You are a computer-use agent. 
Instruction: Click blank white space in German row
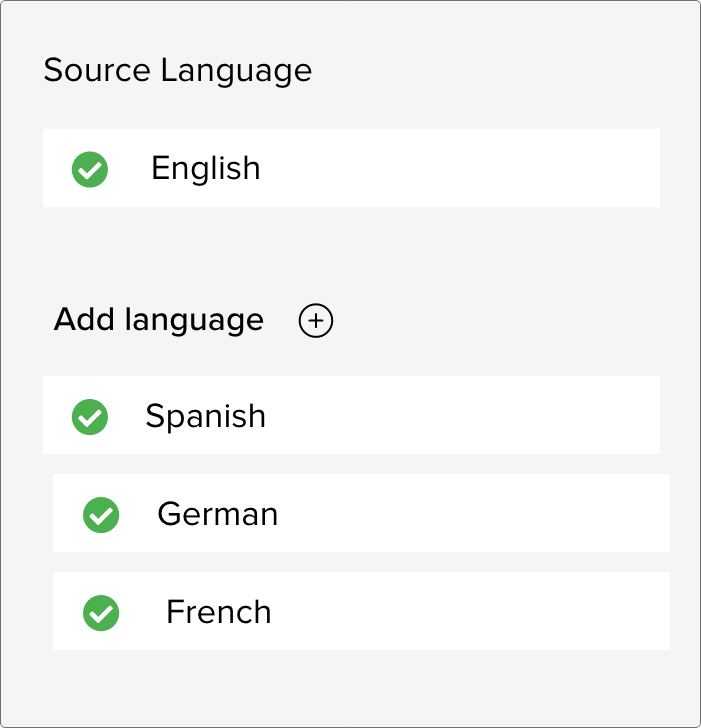pyautogui.click(x=490, y=513)
